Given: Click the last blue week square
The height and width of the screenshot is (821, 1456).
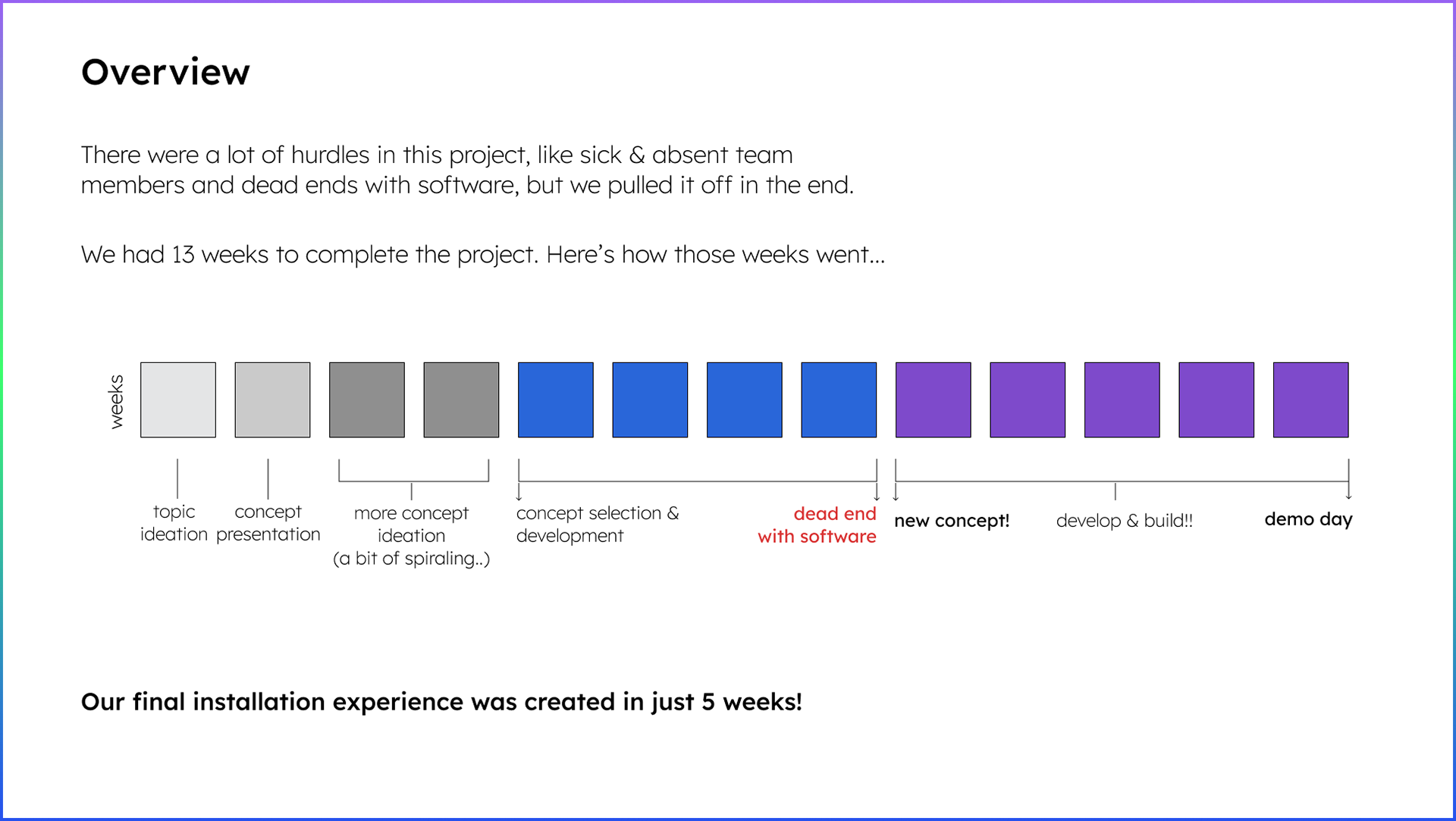Looking at the screenshot, I should 839,400.
